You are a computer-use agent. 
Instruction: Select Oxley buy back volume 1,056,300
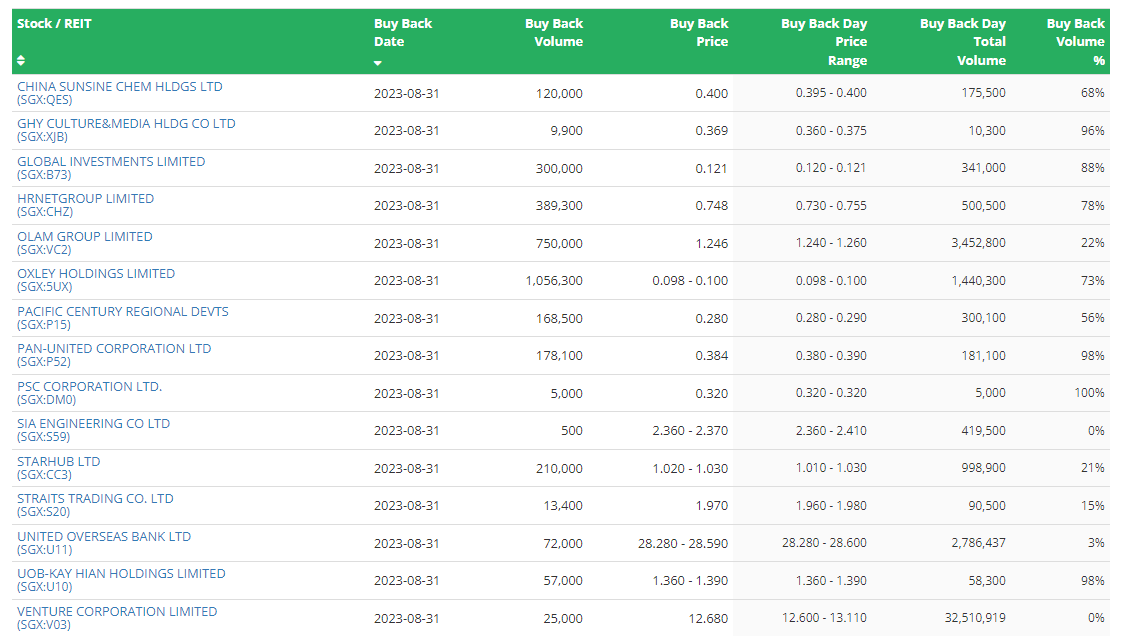click(x=554, y=281)
